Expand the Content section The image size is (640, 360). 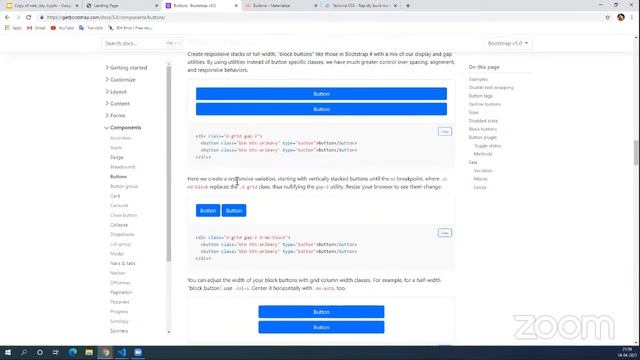point(118,104)
